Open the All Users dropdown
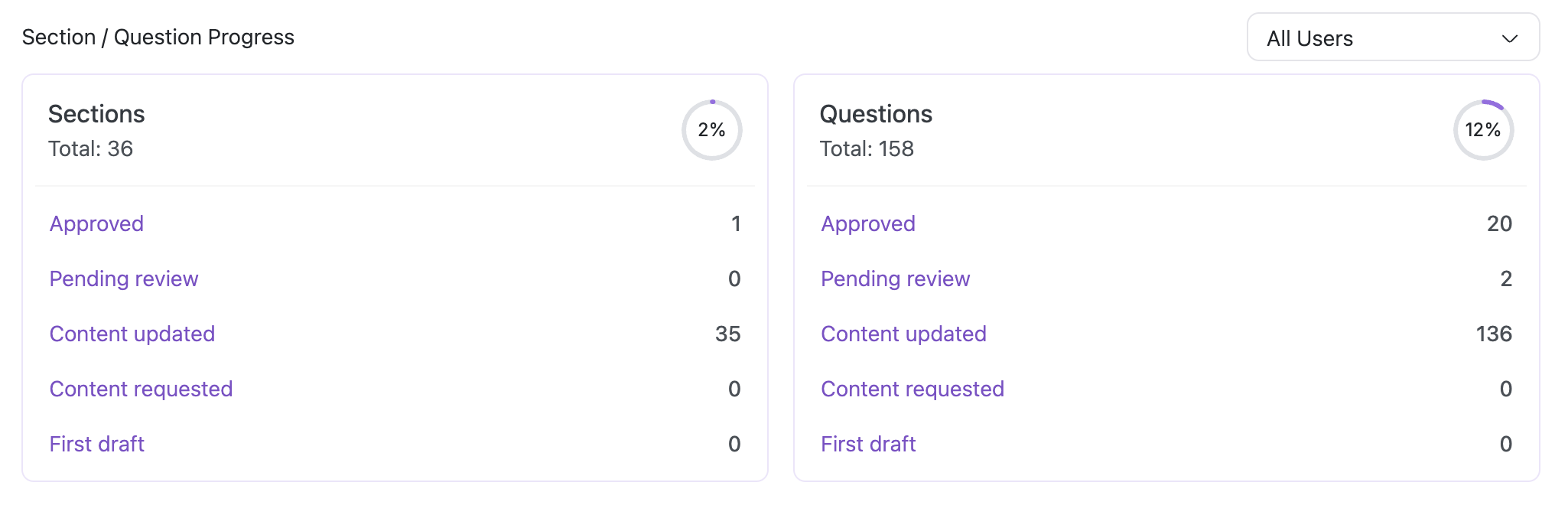 [1392, 37]
